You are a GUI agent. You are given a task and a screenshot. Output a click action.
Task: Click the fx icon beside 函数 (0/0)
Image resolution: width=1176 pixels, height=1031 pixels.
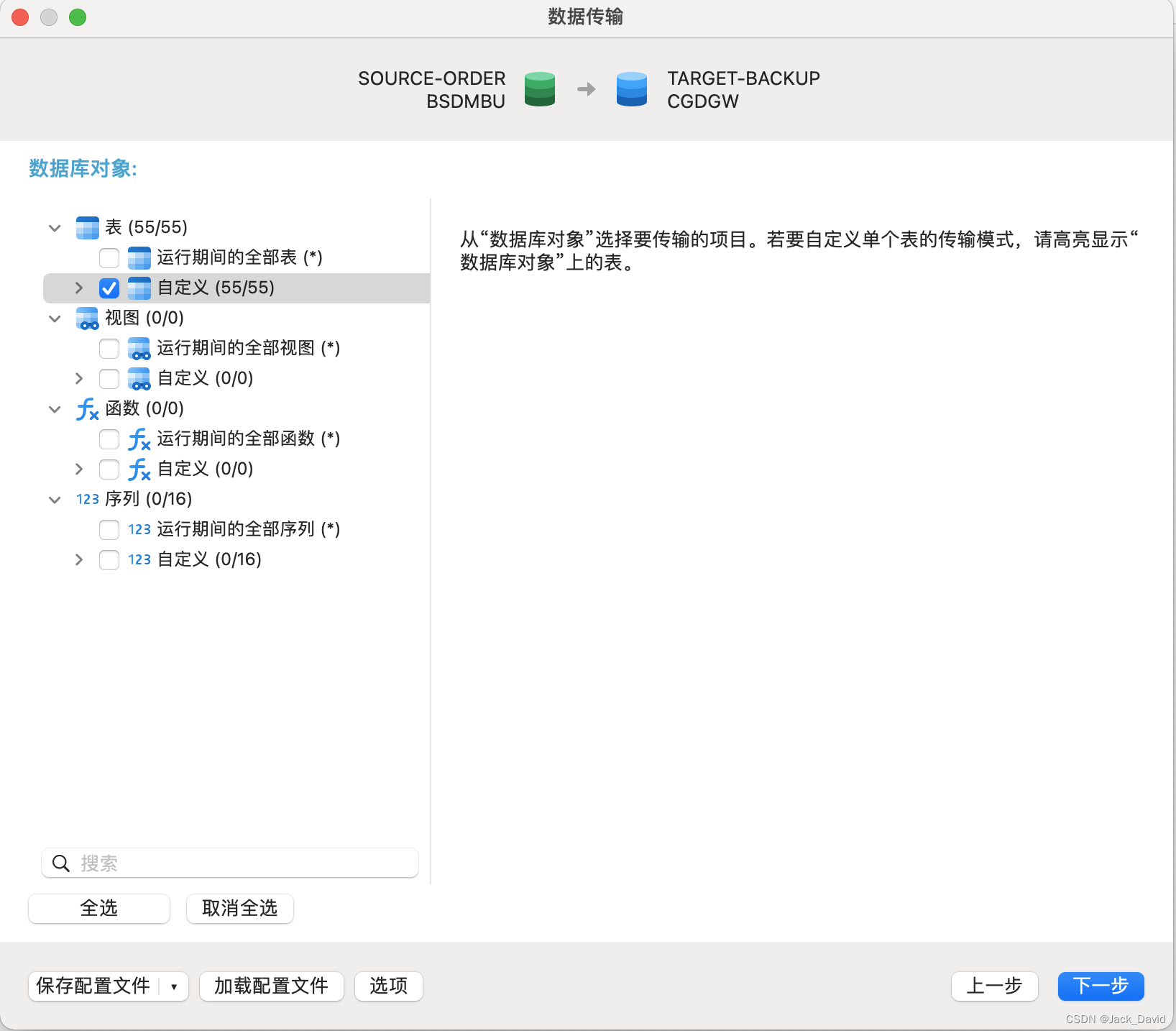click(88, 409)
